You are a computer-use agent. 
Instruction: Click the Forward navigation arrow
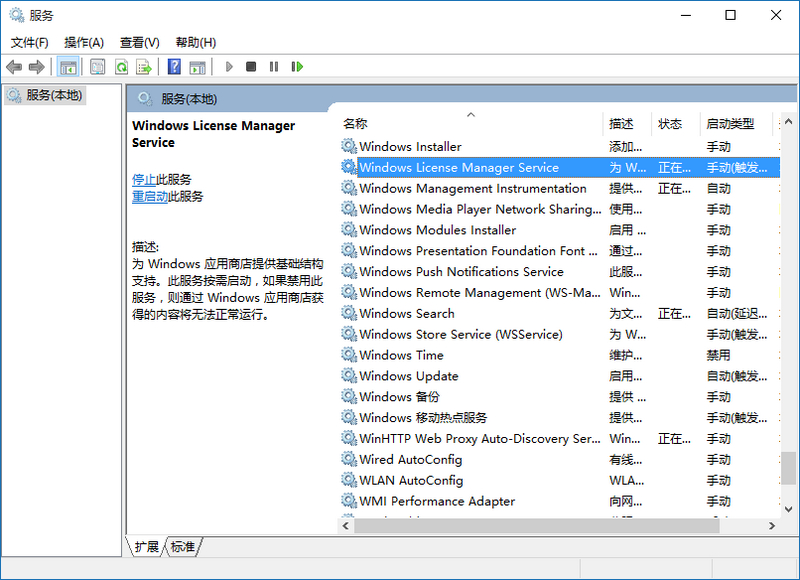[x=37, y=67]
